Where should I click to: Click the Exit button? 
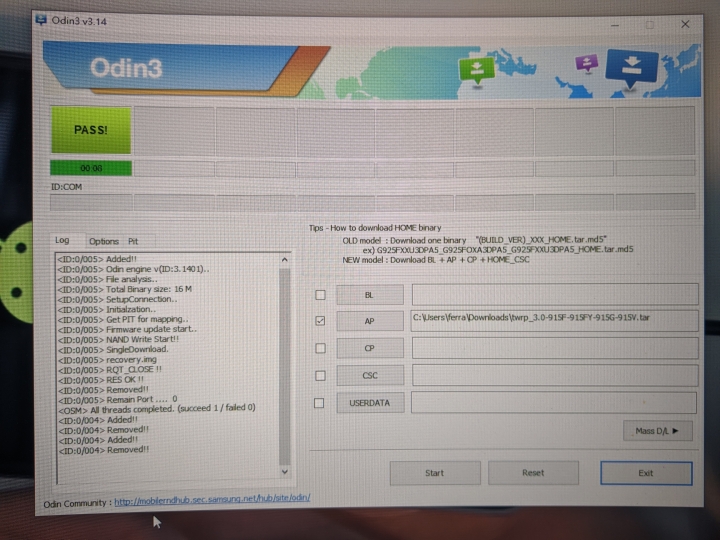coord(646,473)
